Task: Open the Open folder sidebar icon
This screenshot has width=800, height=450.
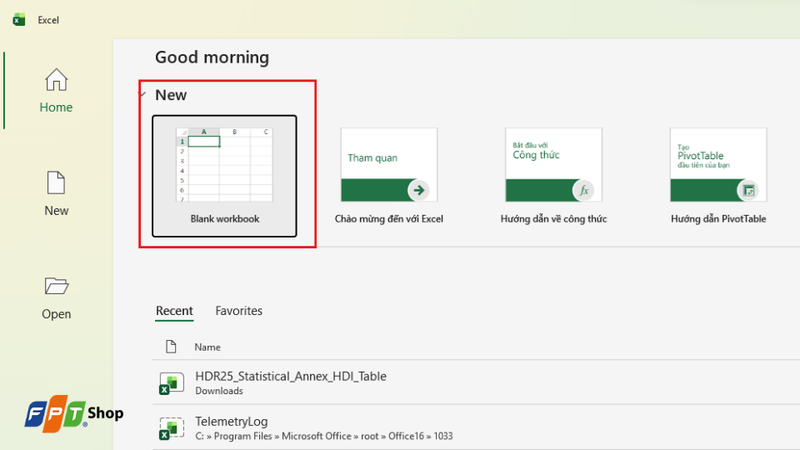Action: tap(56, 286)
